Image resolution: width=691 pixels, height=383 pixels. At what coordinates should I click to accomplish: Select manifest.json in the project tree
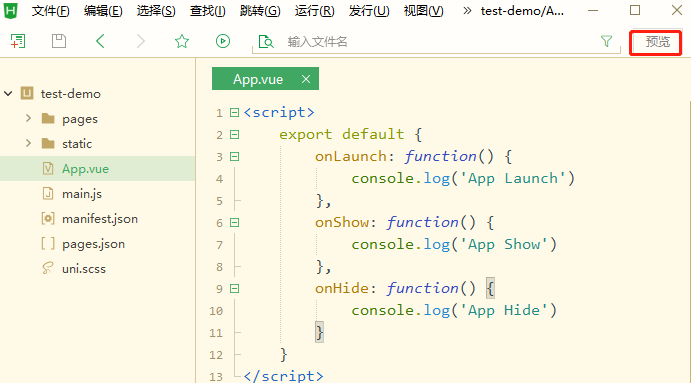tap(100, 219)
